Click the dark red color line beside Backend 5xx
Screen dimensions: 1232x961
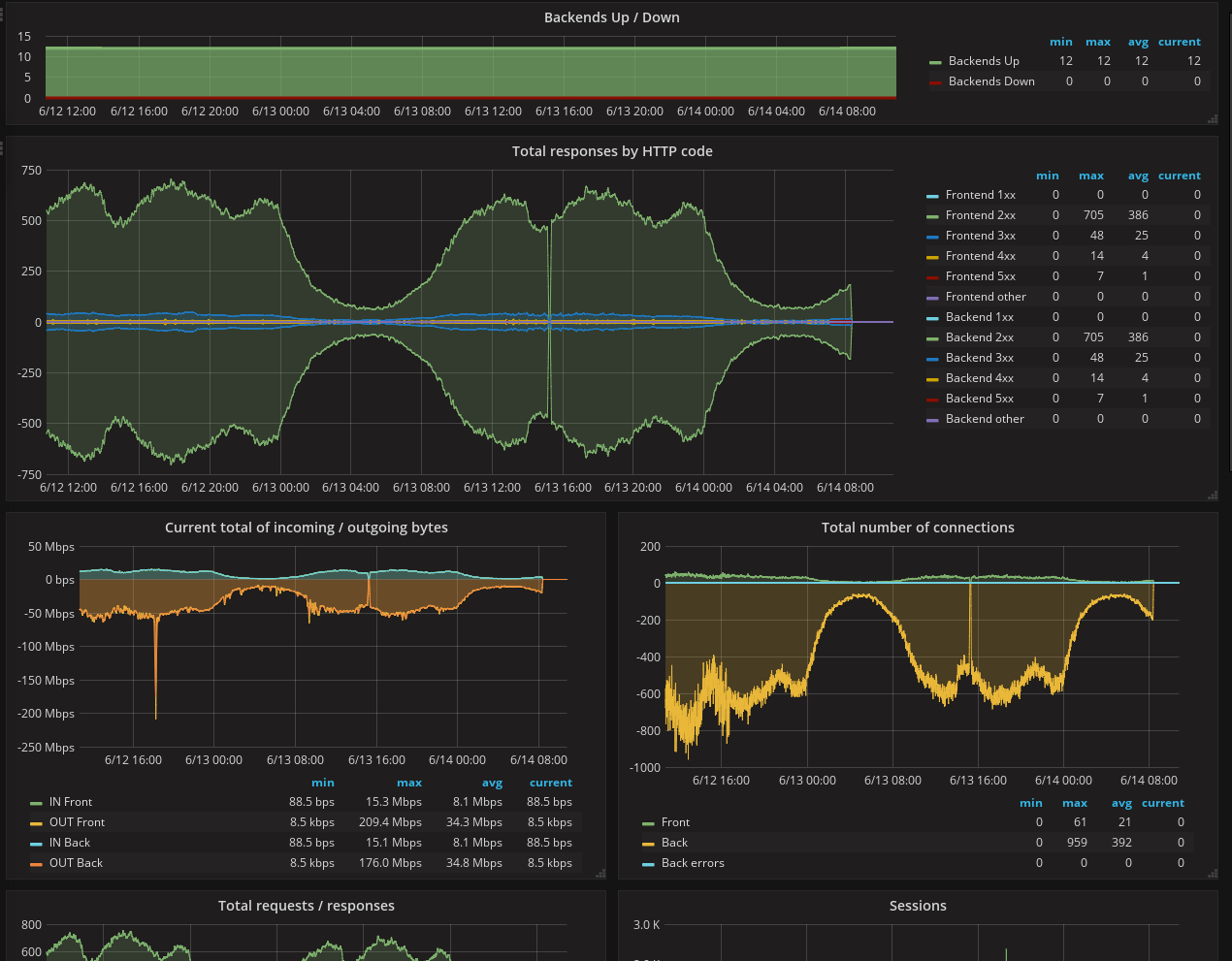932,400
